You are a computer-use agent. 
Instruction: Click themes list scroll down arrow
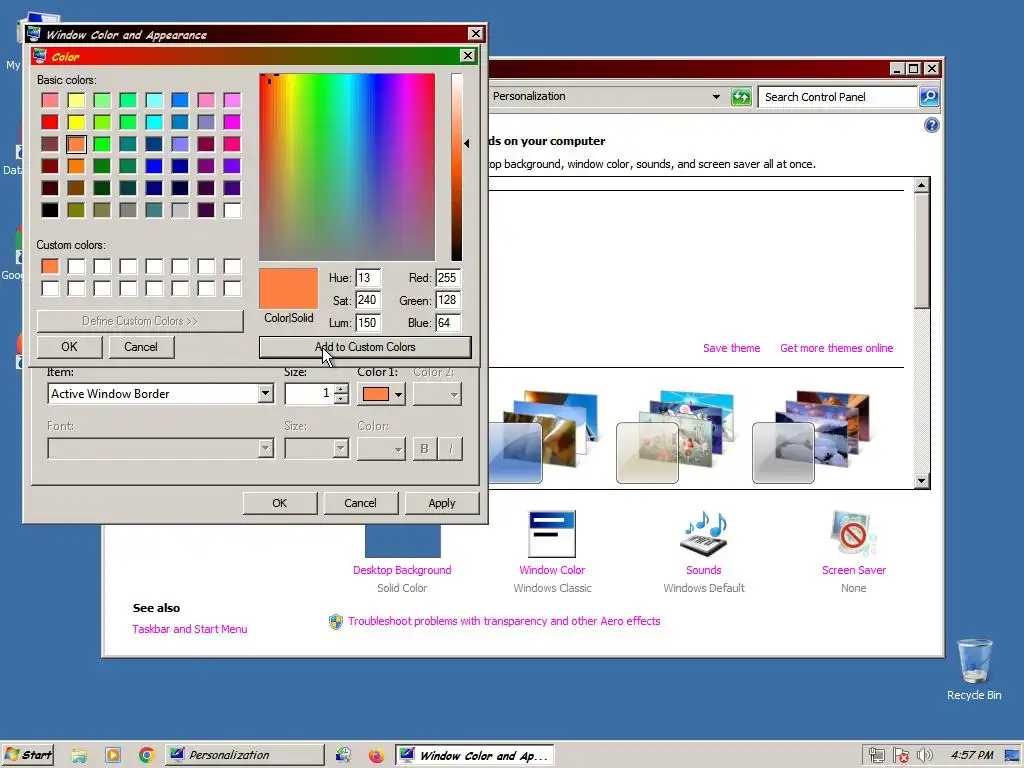pyautogui.click(x=921, y=481)
